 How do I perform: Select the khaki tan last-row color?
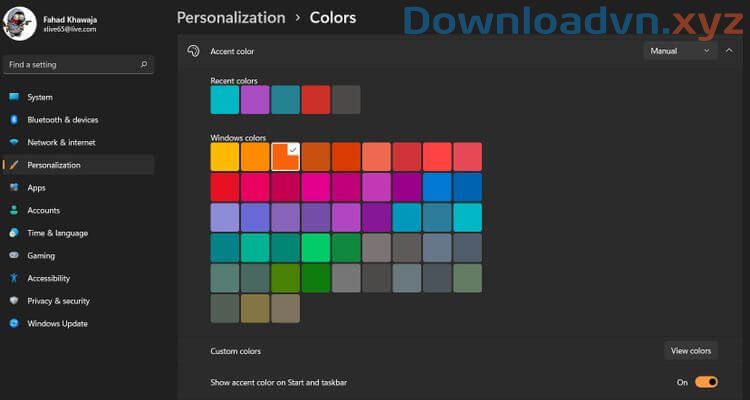(255, 309)
